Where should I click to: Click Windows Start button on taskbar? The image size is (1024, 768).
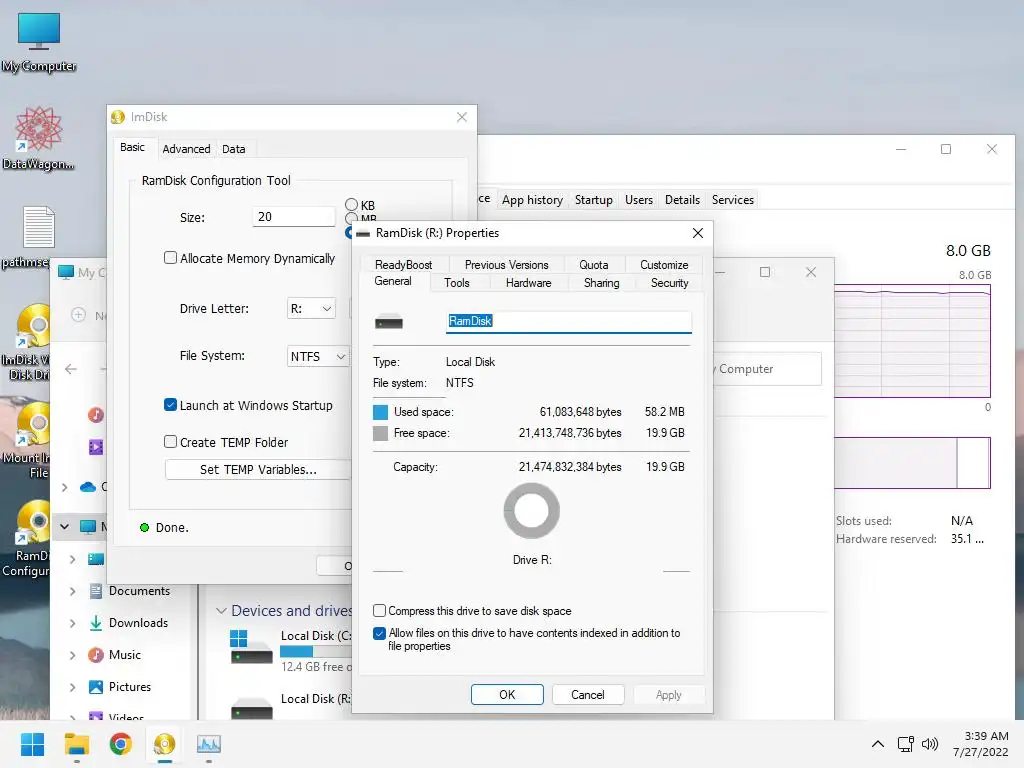pyautogui.click(x=32, y=744)
